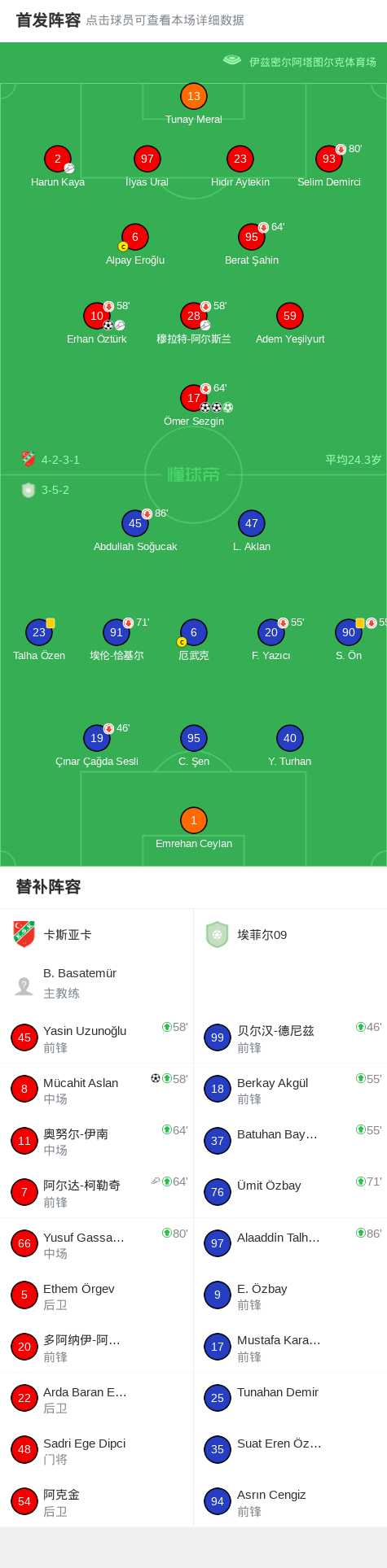
Task: Tap L. Aklan's number 47 badge
Action: (252, 523)
